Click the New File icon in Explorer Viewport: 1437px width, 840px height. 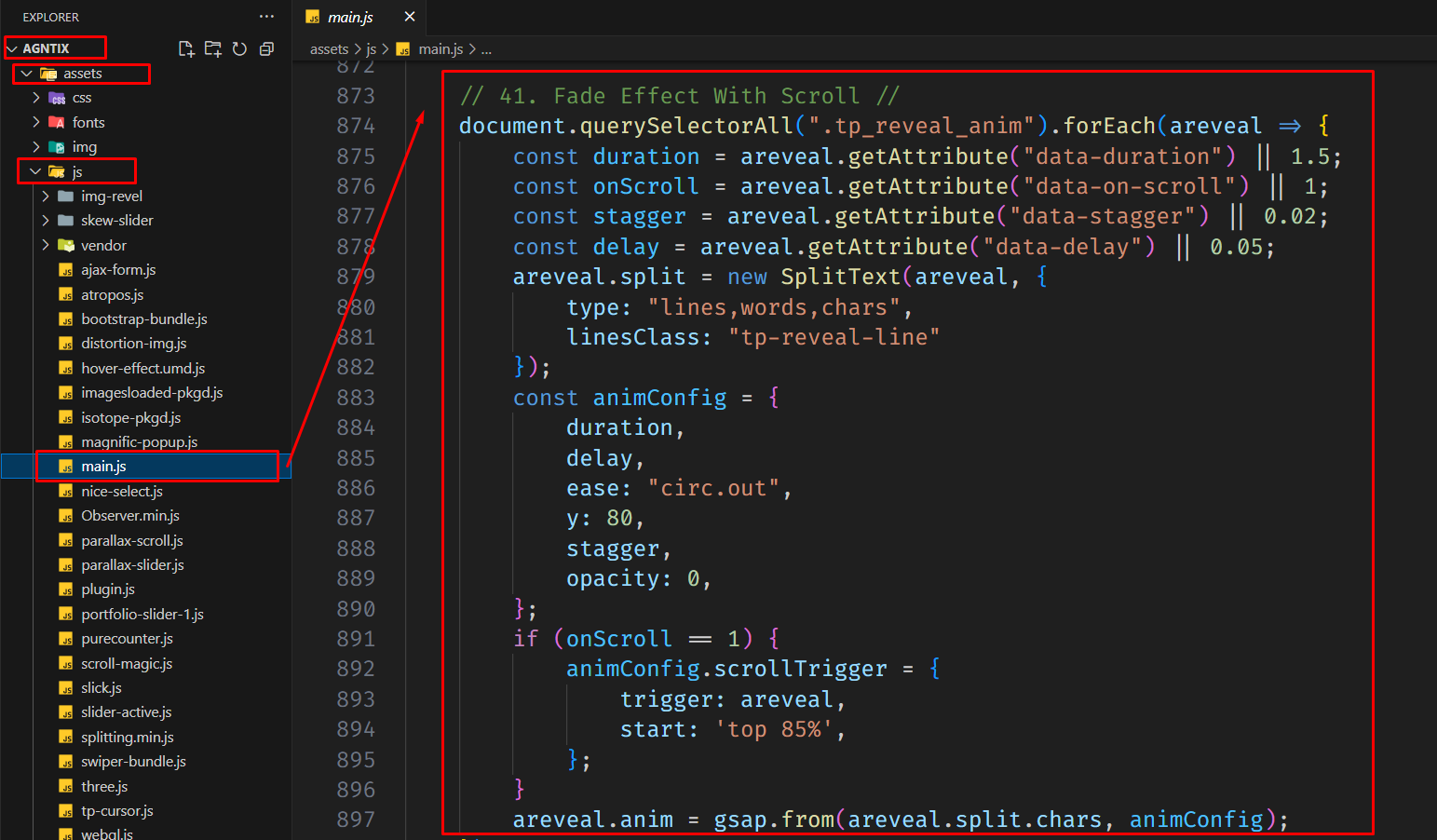[x=186, y=48]
